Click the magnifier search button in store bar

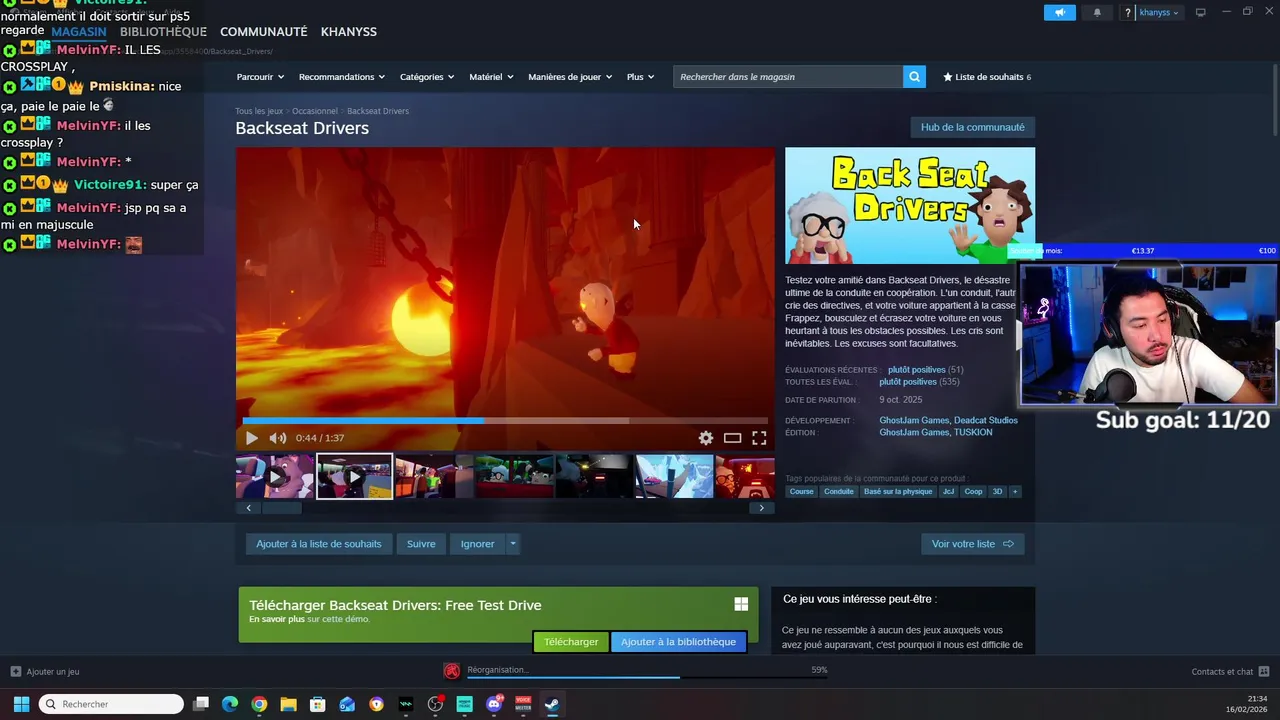pos(914,77)
